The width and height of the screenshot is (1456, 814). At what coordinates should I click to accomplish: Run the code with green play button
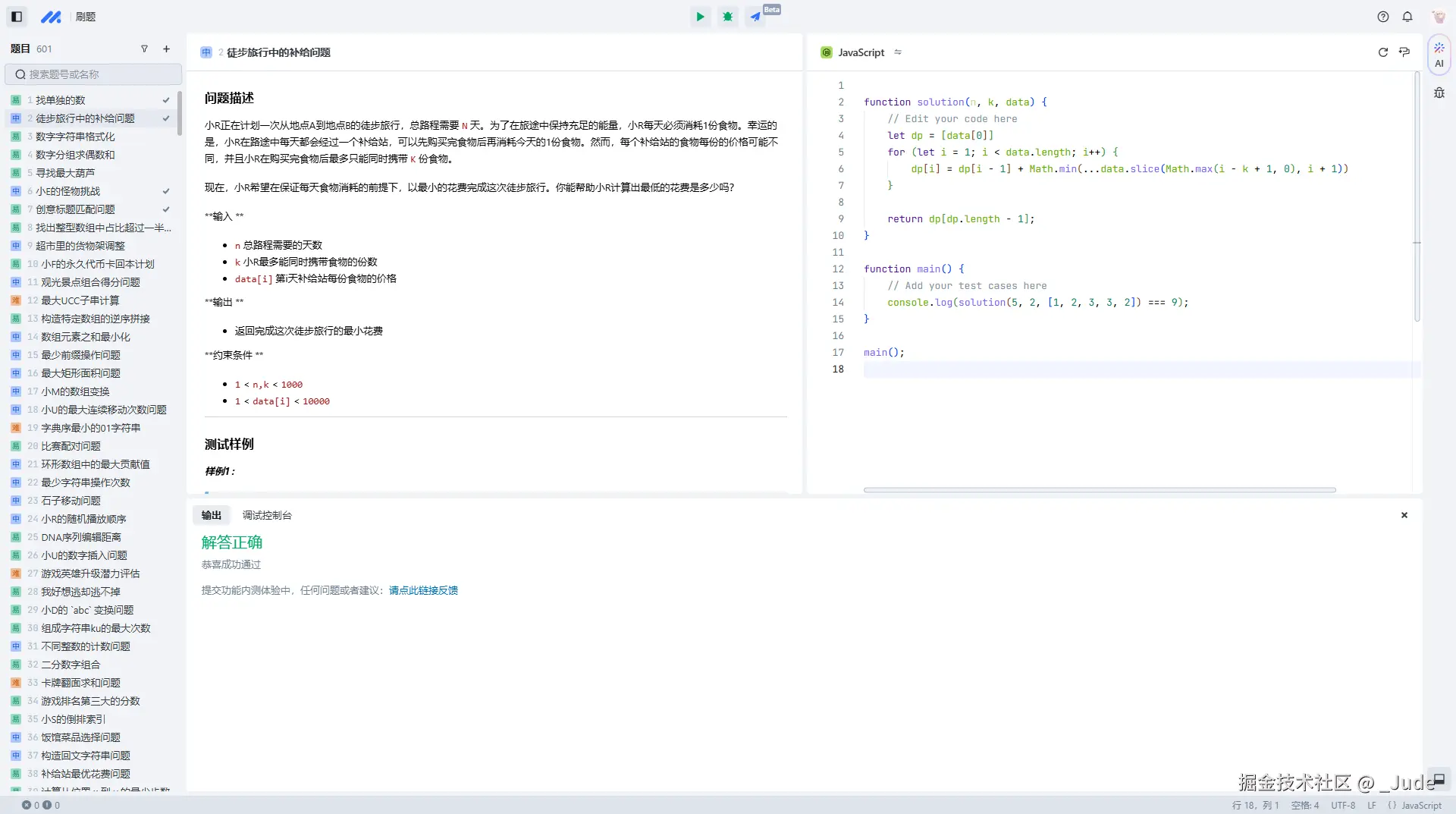tap(700, 16)
